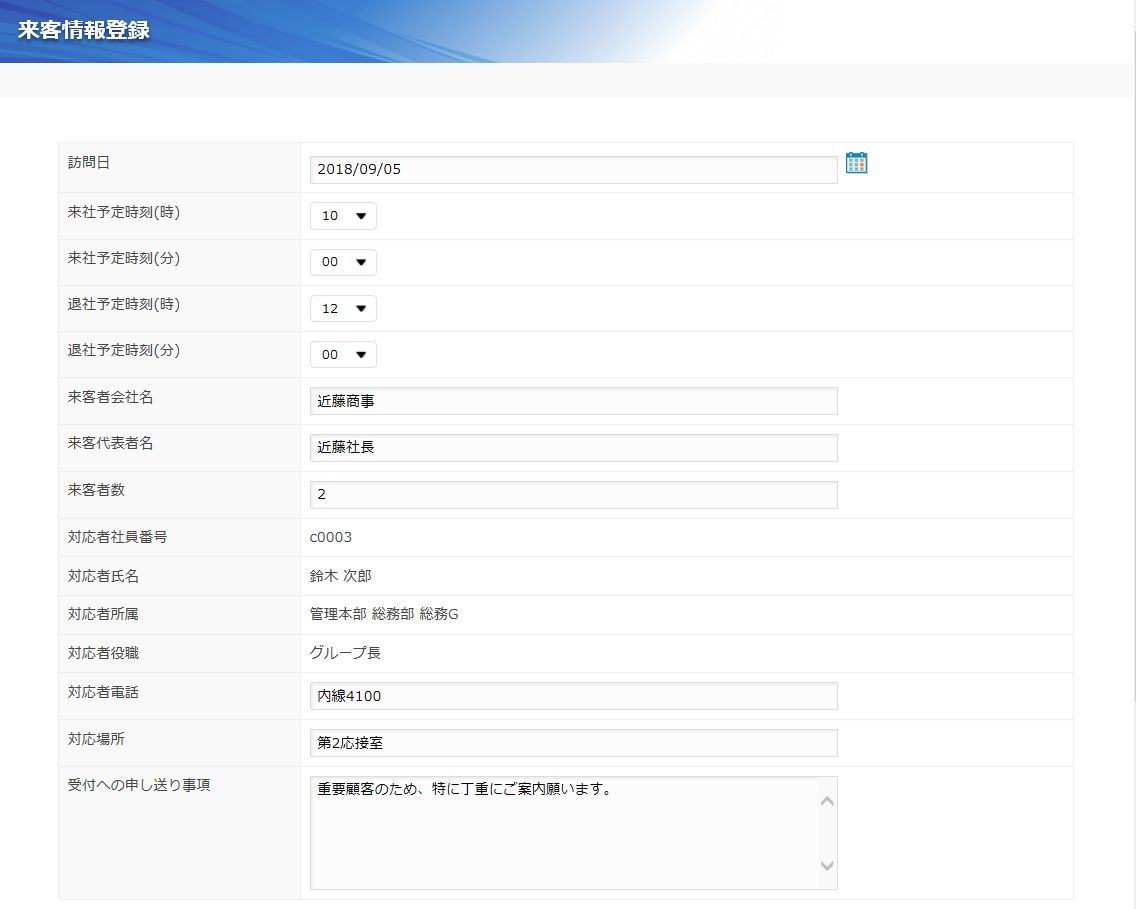This screenshot has width=1136, height=909.
Task: Open the 退社予定時刻(分) dropdown
Action: [343, 355]
